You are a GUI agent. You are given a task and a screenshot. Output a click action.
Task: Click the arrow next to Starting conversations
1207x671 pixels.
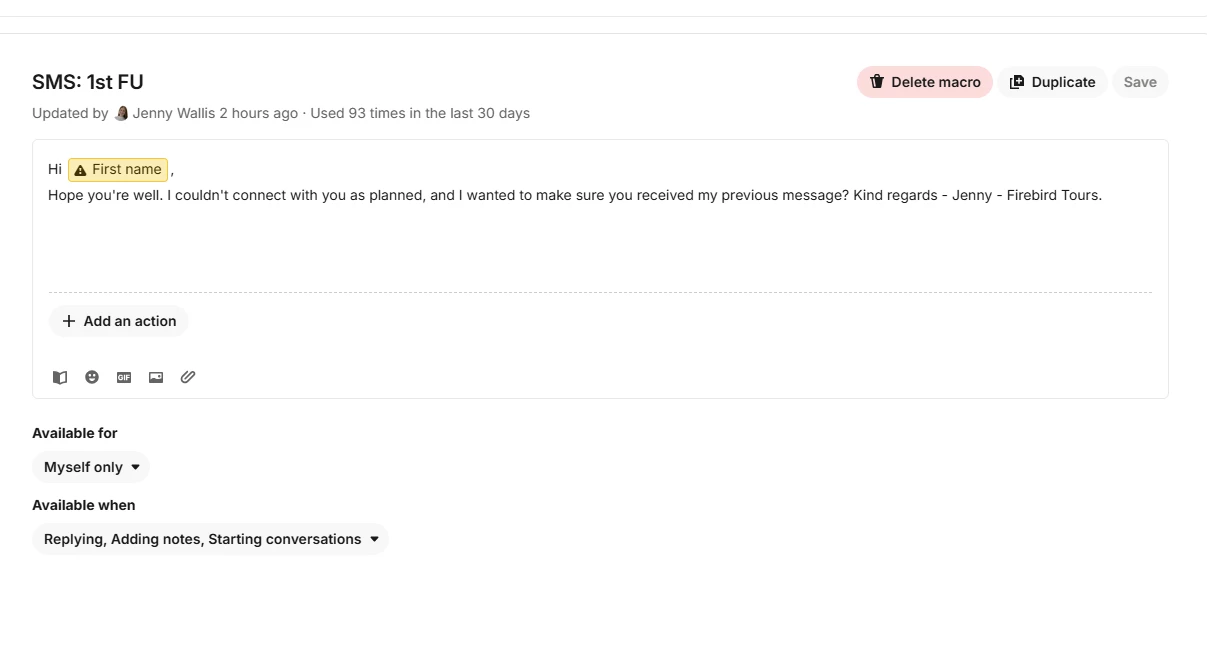[x=375, y=539]
